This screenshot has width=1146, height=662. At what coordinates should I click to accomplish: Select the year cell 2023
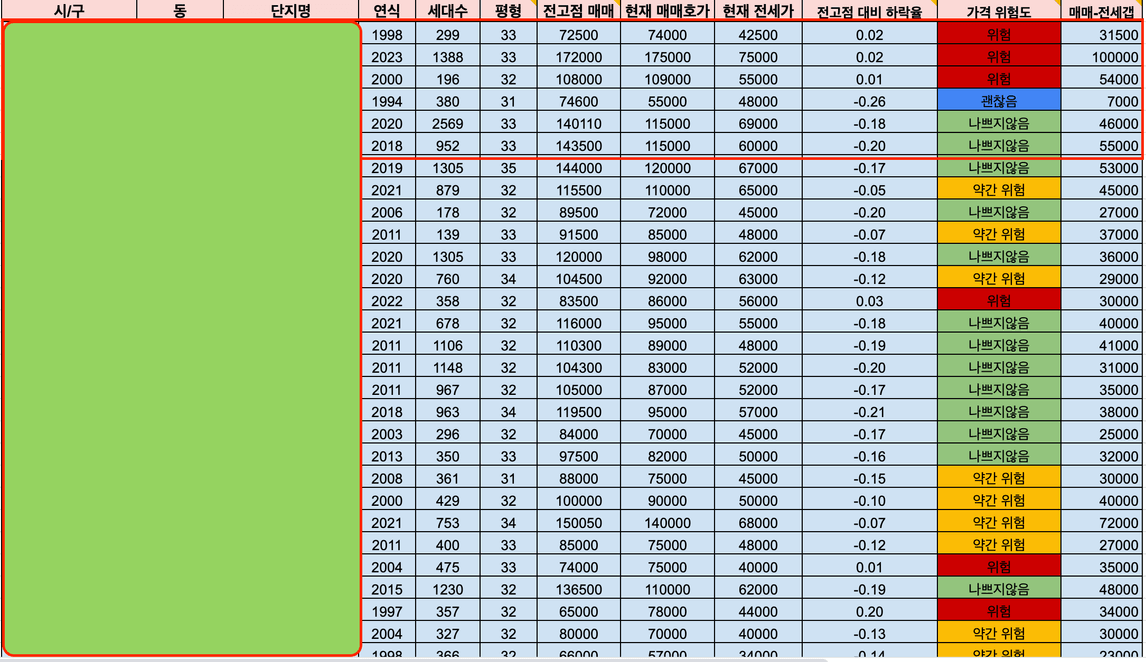pyautogui.click(x=387, y=57)
